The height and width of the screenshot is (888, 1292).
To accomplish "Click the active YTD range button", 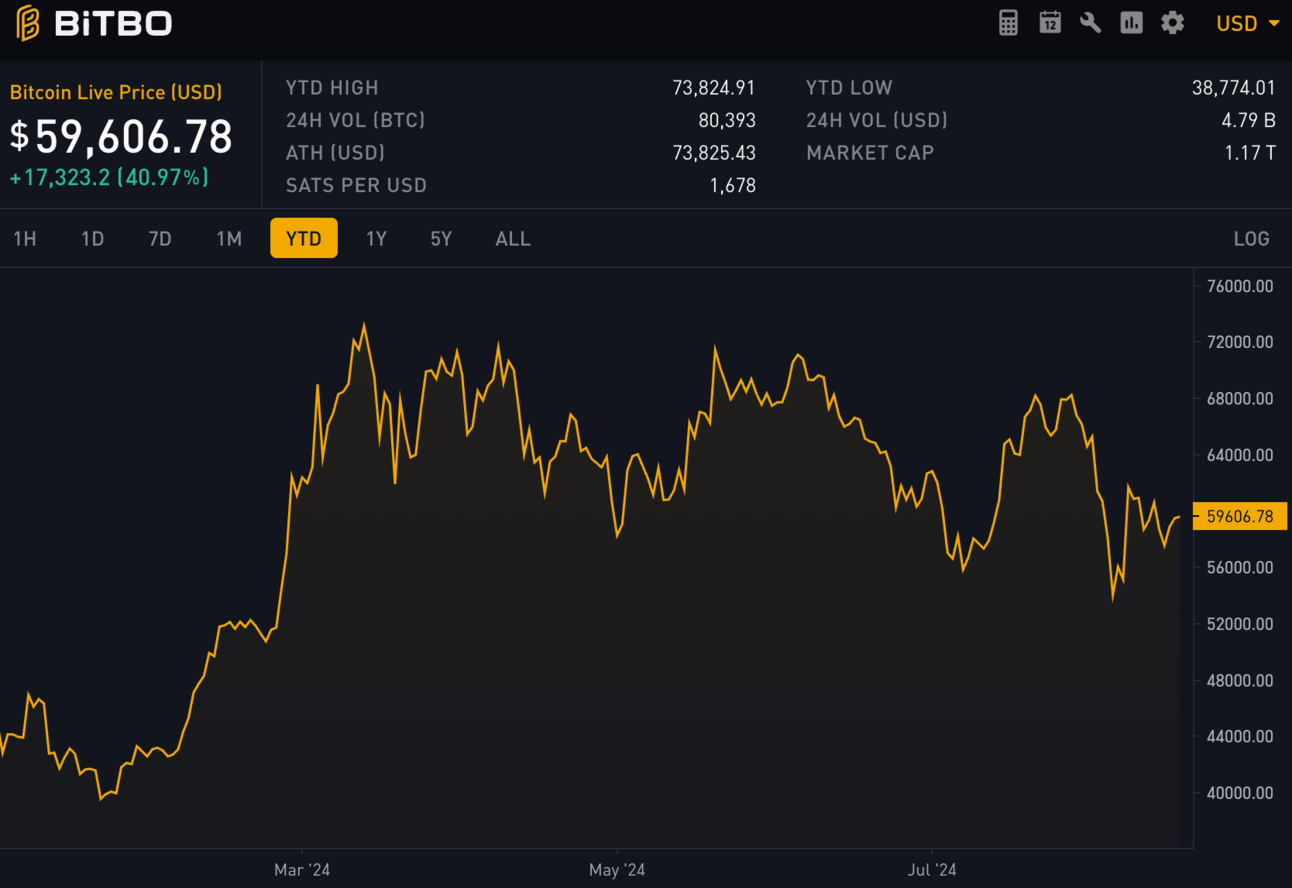I will 304,239.
